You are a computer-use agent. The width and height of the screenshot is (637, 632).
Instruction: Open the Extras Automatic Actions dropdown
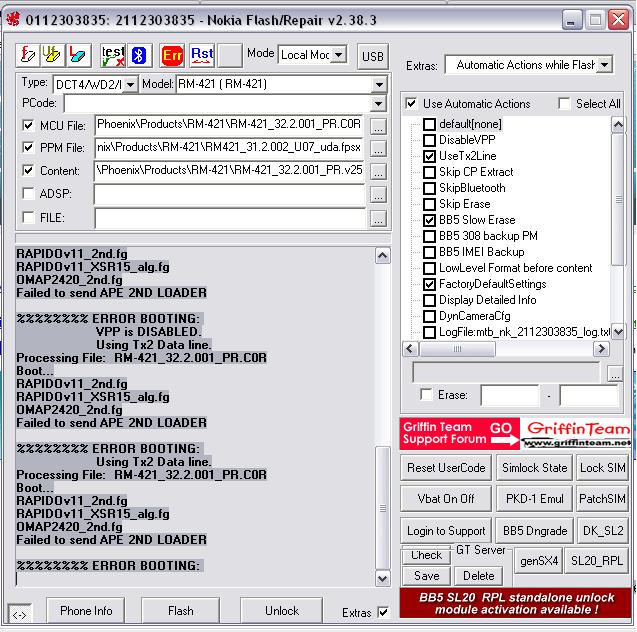tap(604, 65)
